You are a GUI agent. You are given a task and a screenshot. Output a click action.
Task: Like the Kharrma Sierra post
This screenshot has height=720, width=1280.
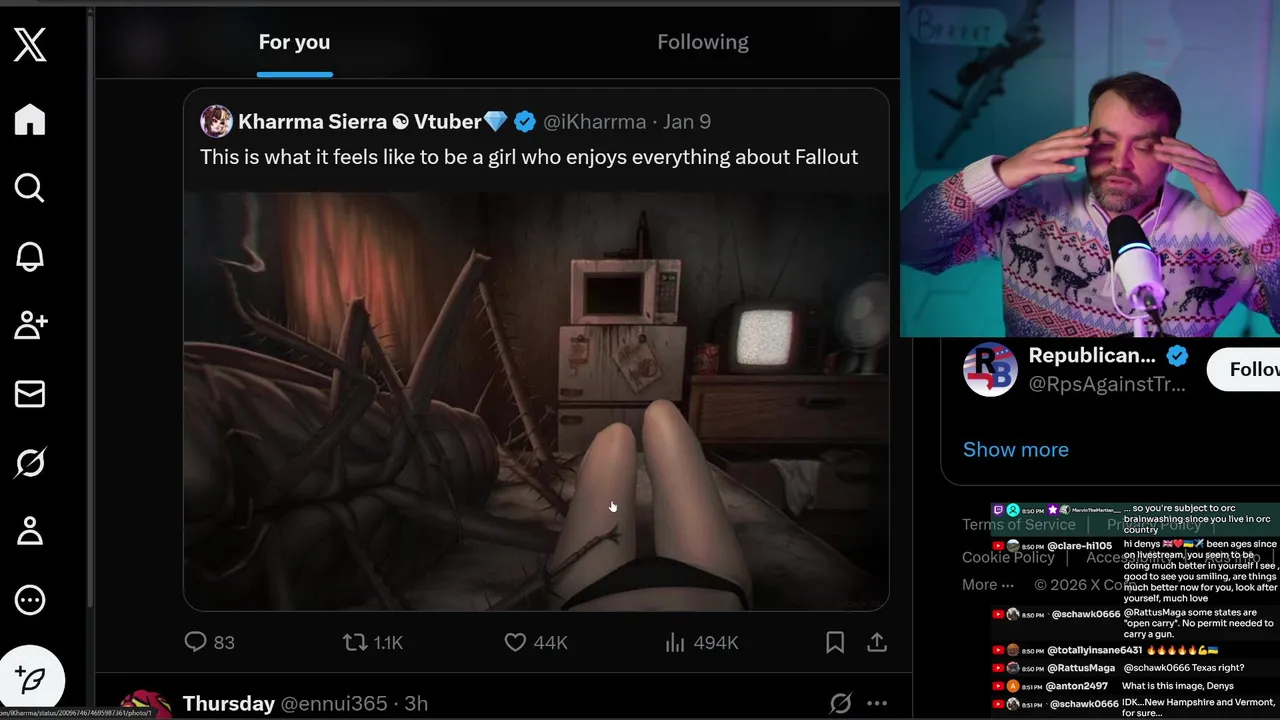tap(535, 642)
